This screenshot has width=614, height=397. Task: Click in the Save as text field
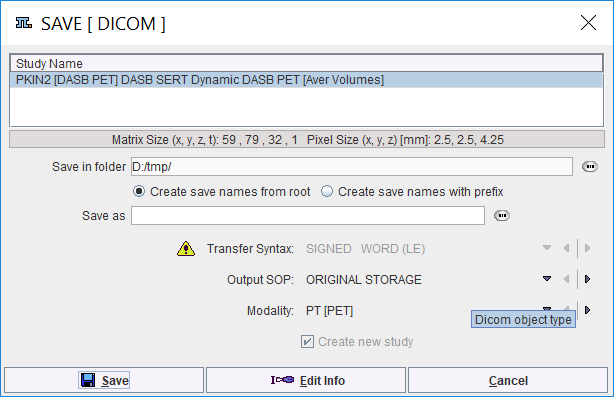click(308, 216)
